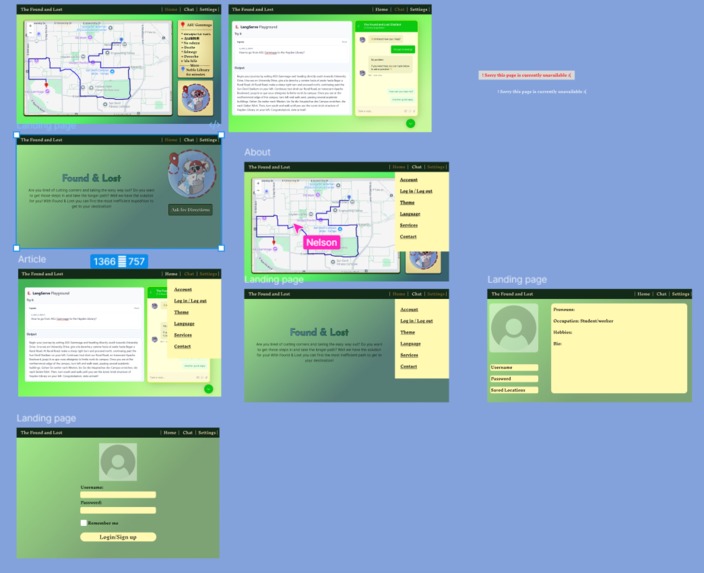Select the 'Hobbies:' text in the profile frame
Screen dimensions: 704x573
(x=563, y=332)
